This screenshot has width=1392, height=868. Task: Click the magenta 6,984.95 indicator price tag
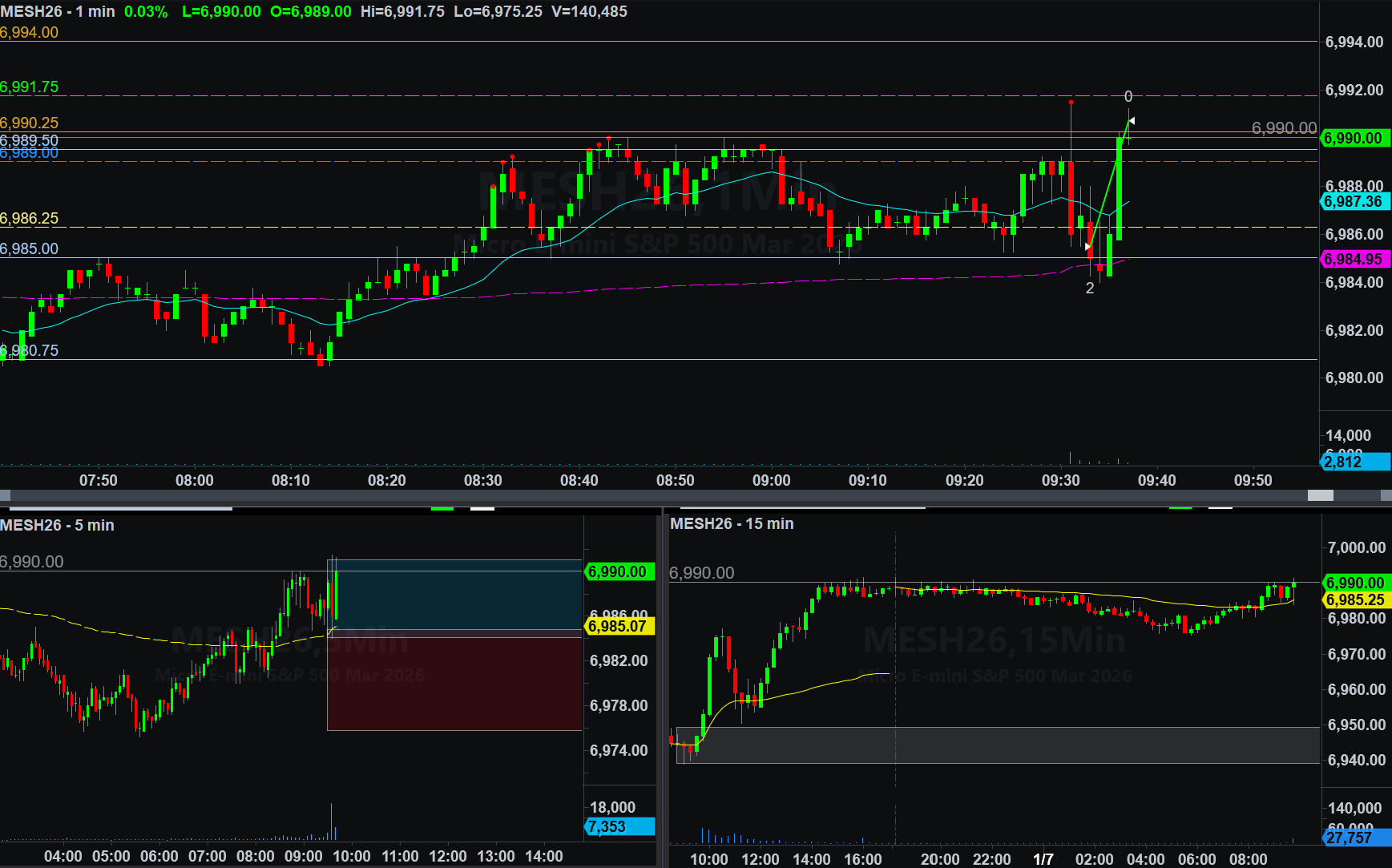coord(1354,259)
